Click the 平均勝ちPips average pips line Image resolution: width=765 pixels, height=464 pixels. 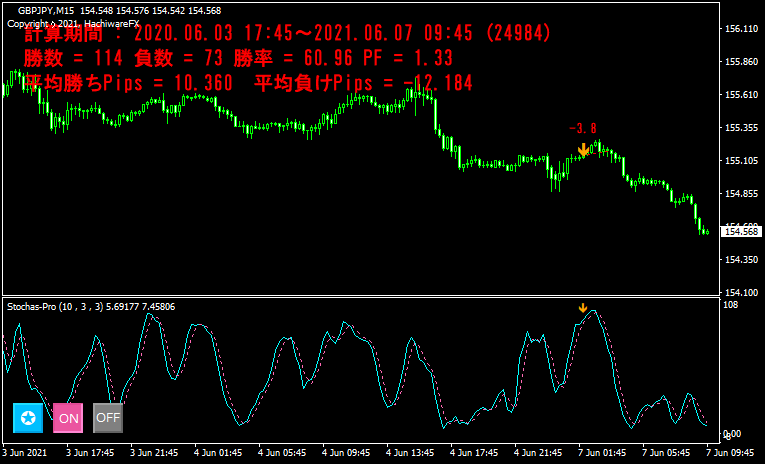coord(248,83)
